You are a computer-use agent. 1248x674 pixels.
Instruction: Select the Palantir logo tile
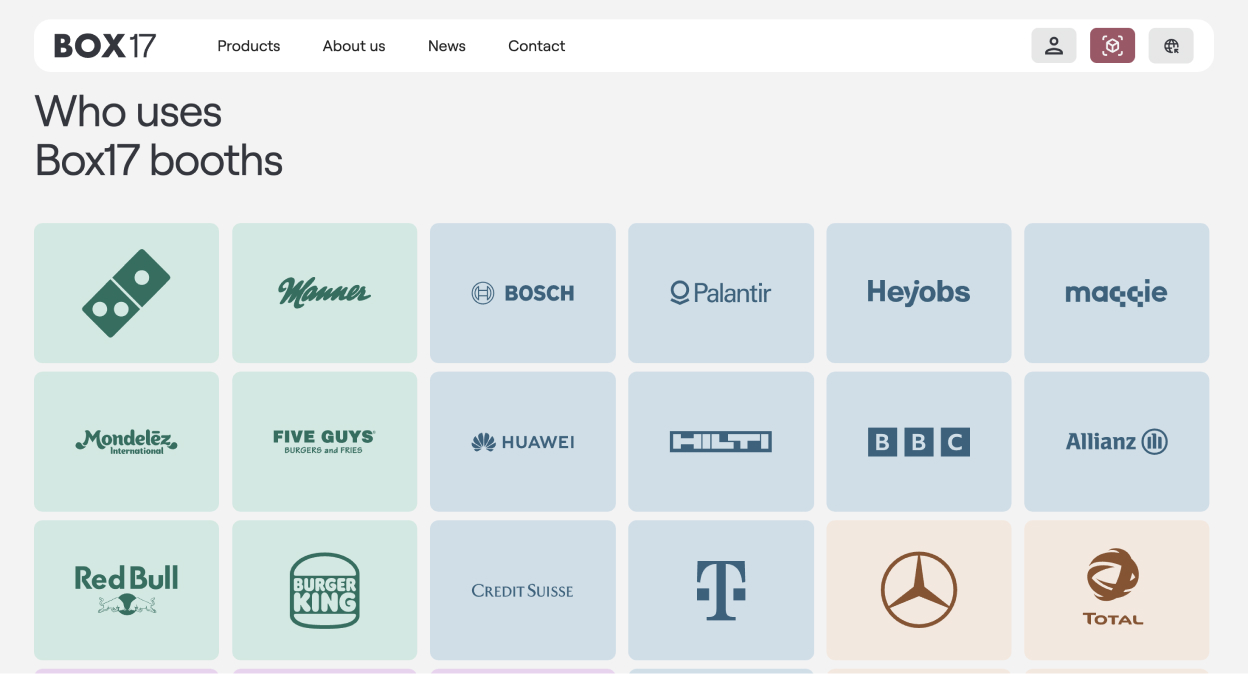click(x=721, y=293)
